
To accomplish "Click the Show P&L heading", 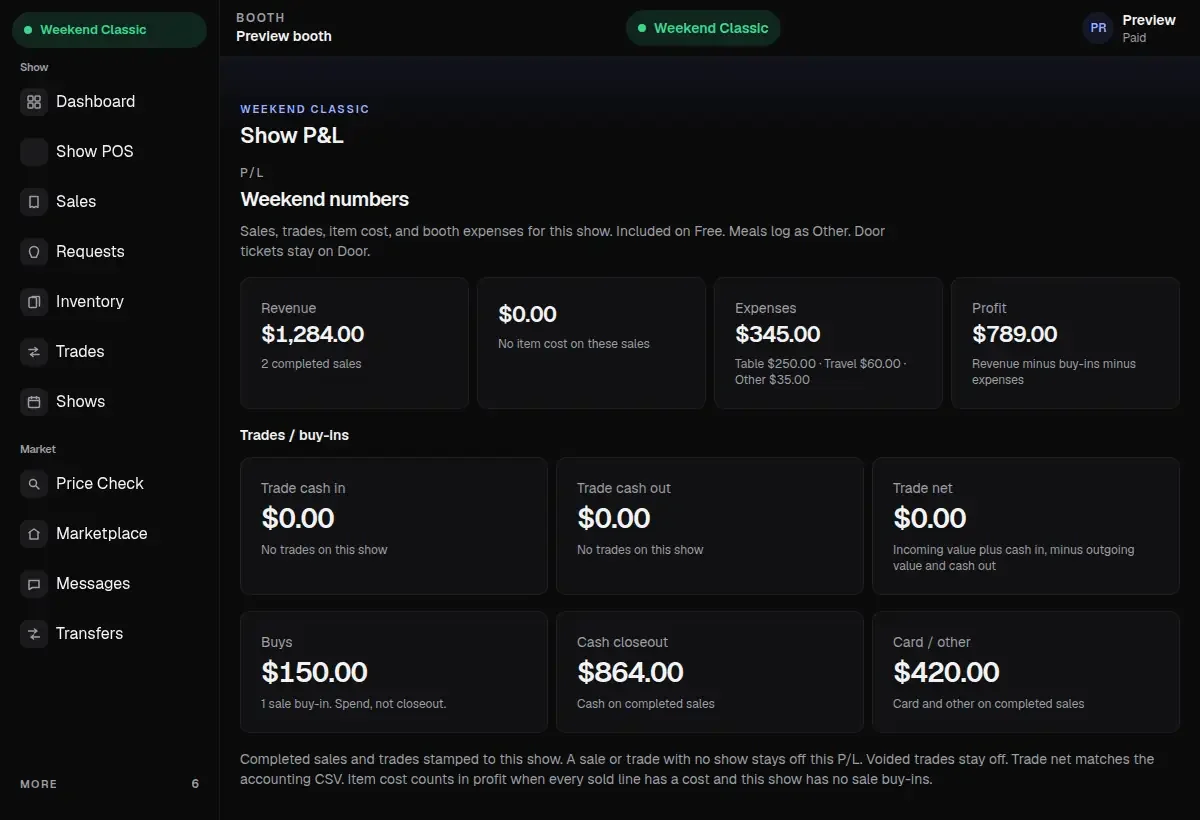I will point(292,136).
